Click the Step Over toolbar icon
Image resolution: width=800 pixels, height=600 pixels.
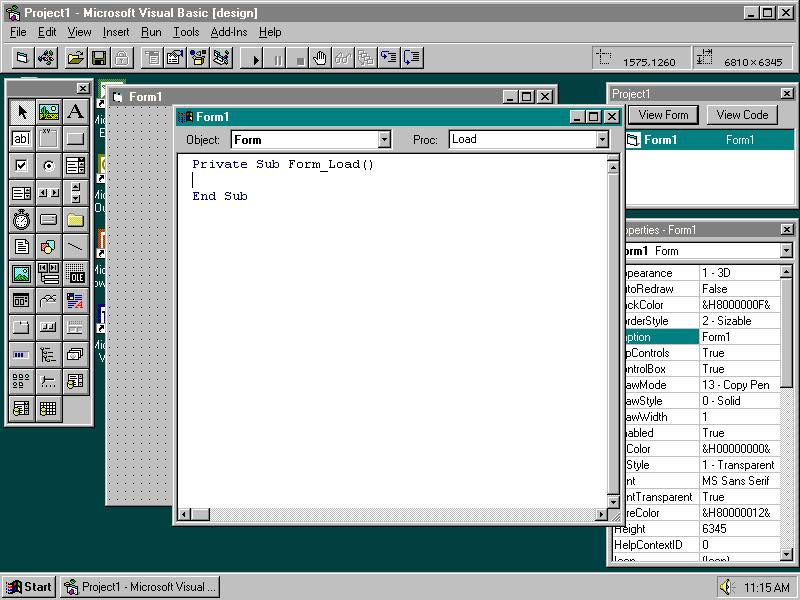tap(412, 58)
